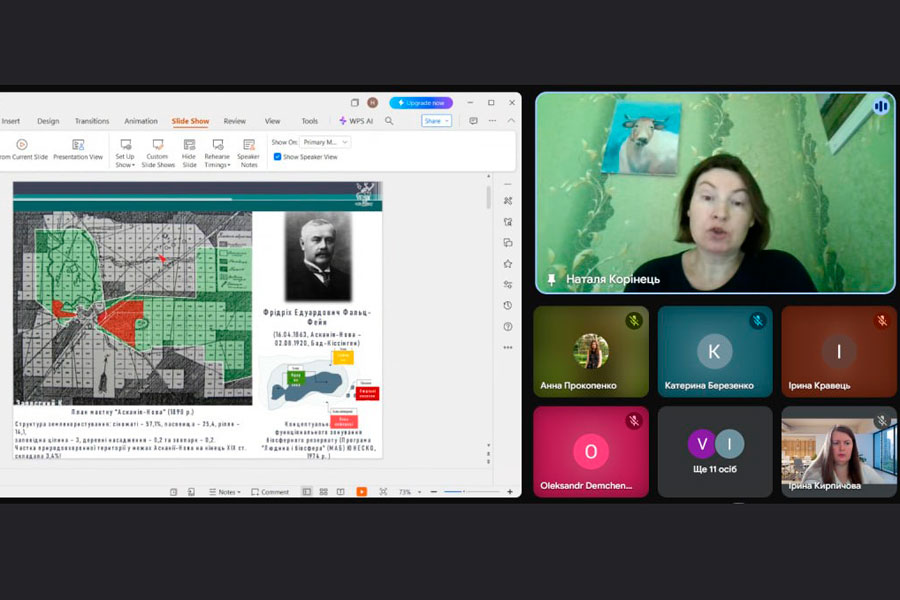Image resolution: width=900 pixels, height=600 pixels.
Task: Open the history clock icon in the sidebar
Action: point(508,305)
